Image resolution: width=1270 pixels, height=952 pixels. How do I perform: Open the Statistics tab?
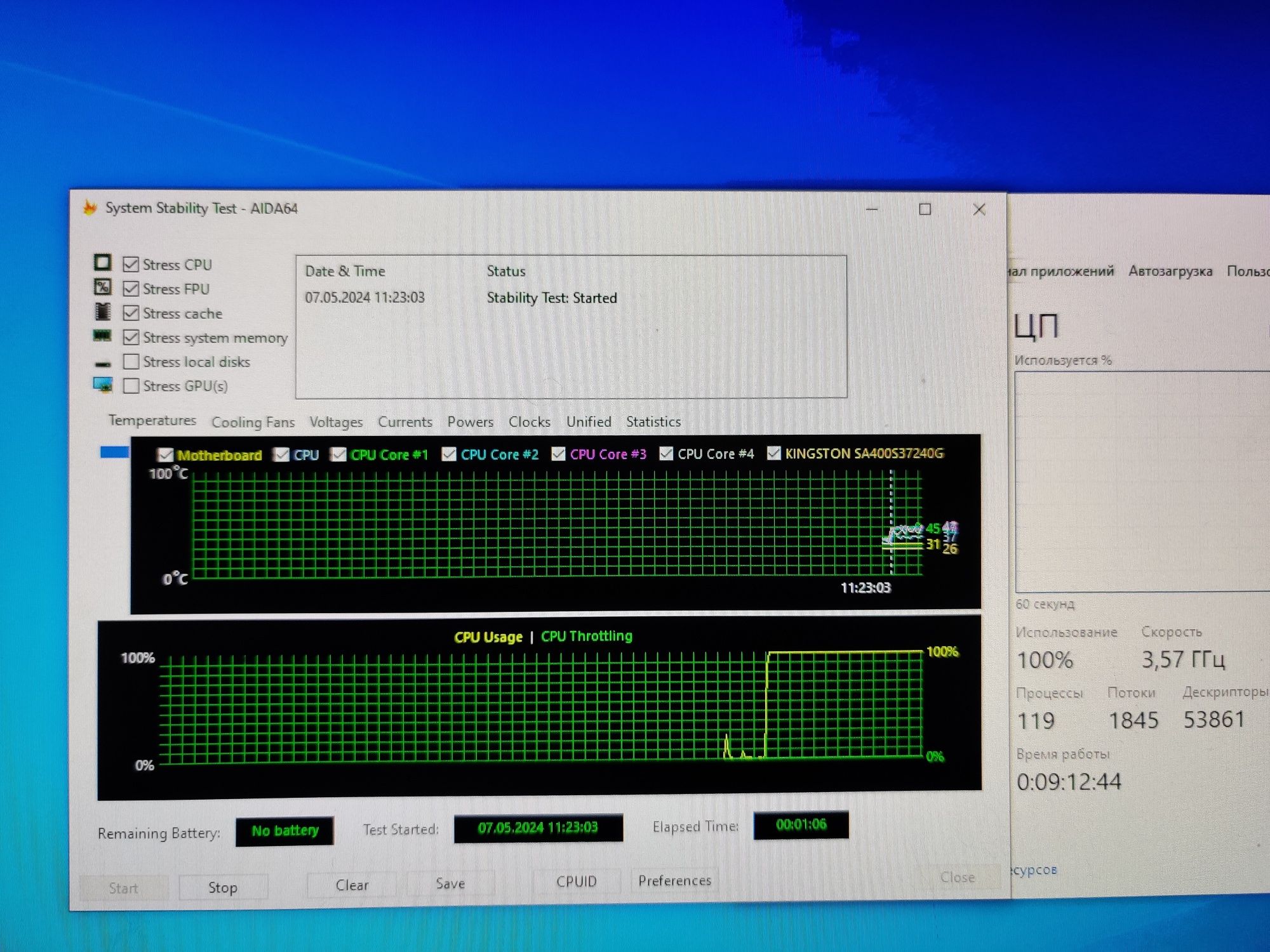653,421
